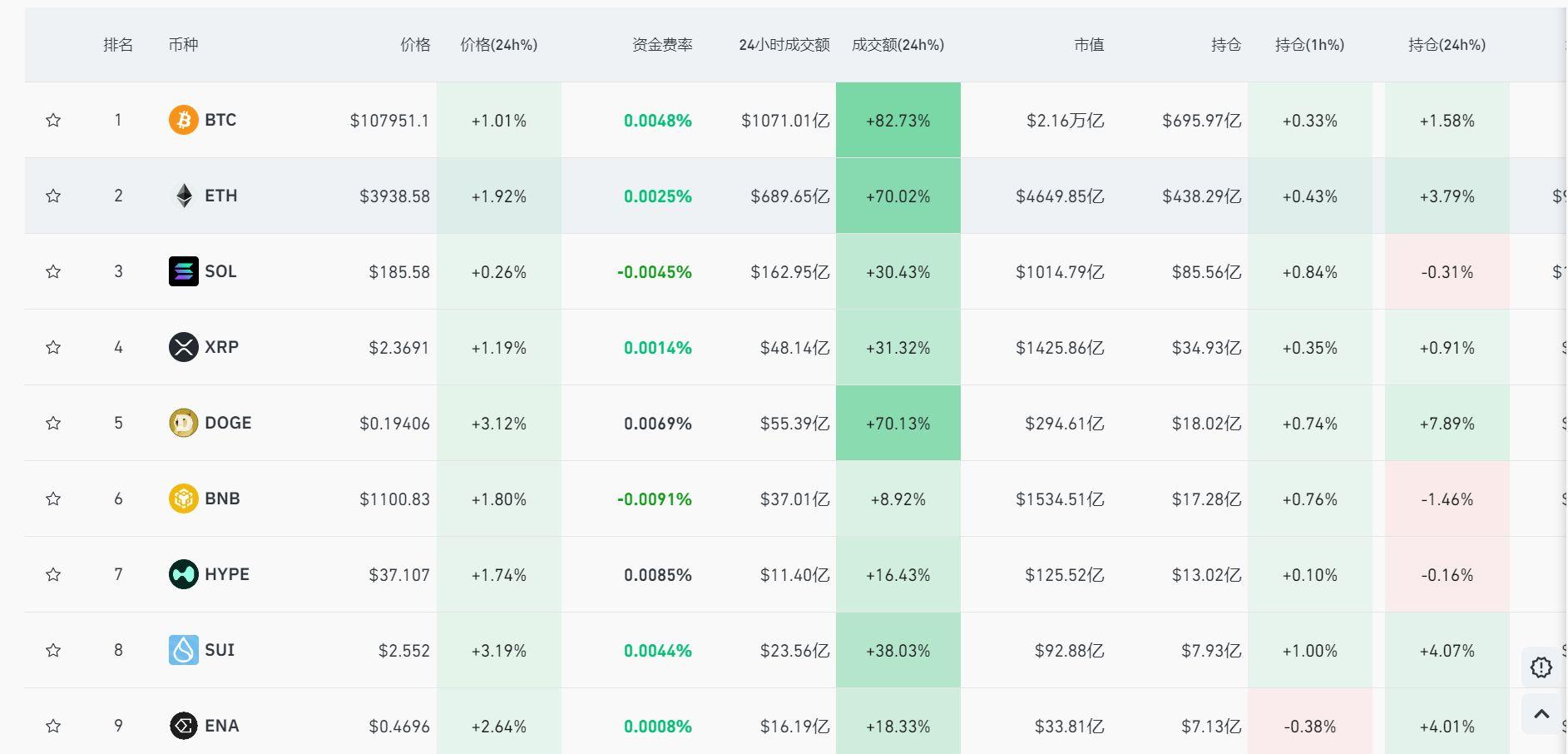Screen dimensions: 1568x754
Task: Sort by 持仓(24h%) column header
Action: (1447, 45)
